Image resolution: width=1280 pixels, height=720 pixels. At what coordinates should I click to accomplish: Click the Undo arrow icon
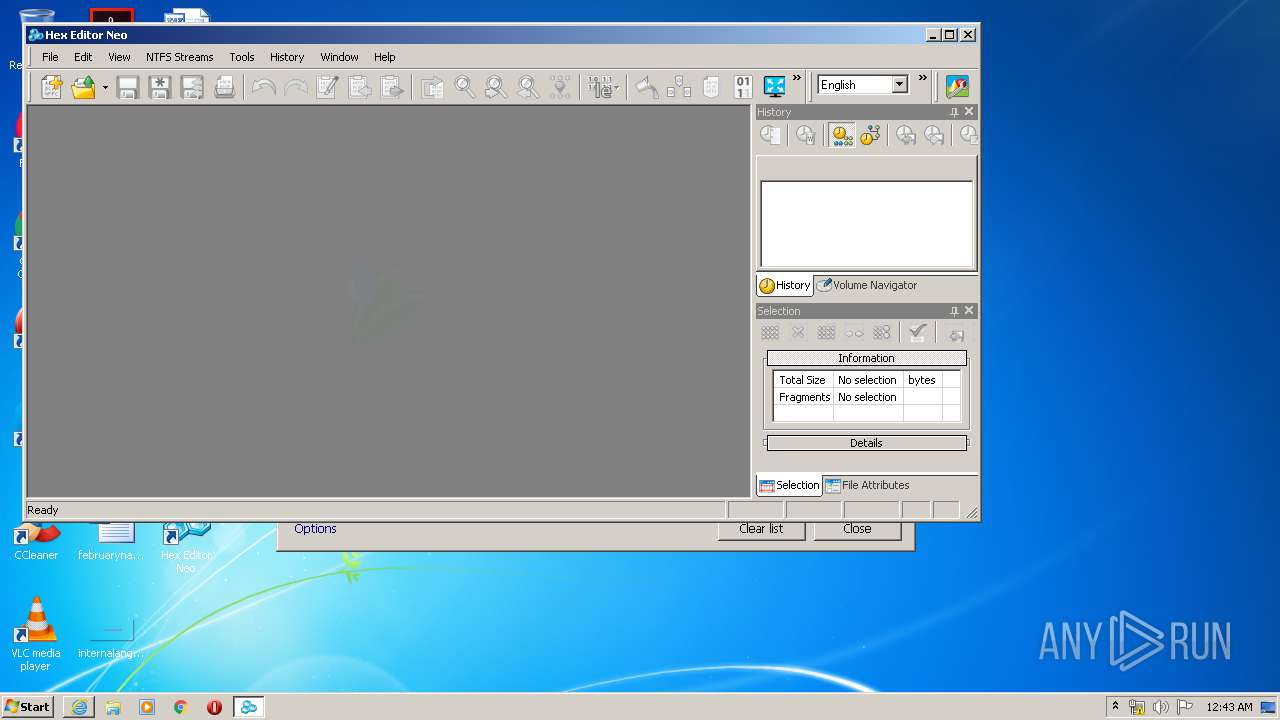(263, 87)
